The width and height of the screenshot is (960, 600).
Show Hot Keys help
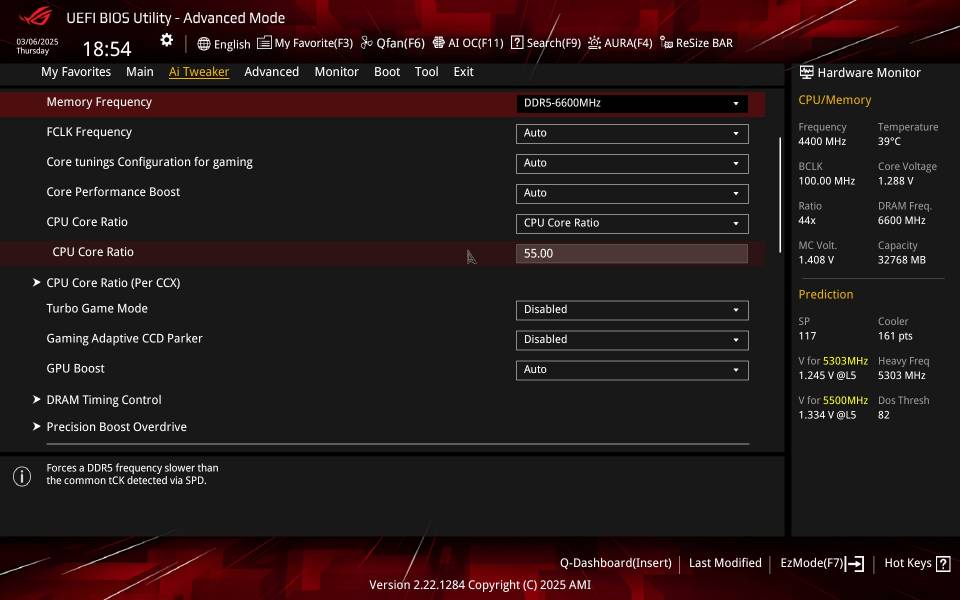point(908,563)
